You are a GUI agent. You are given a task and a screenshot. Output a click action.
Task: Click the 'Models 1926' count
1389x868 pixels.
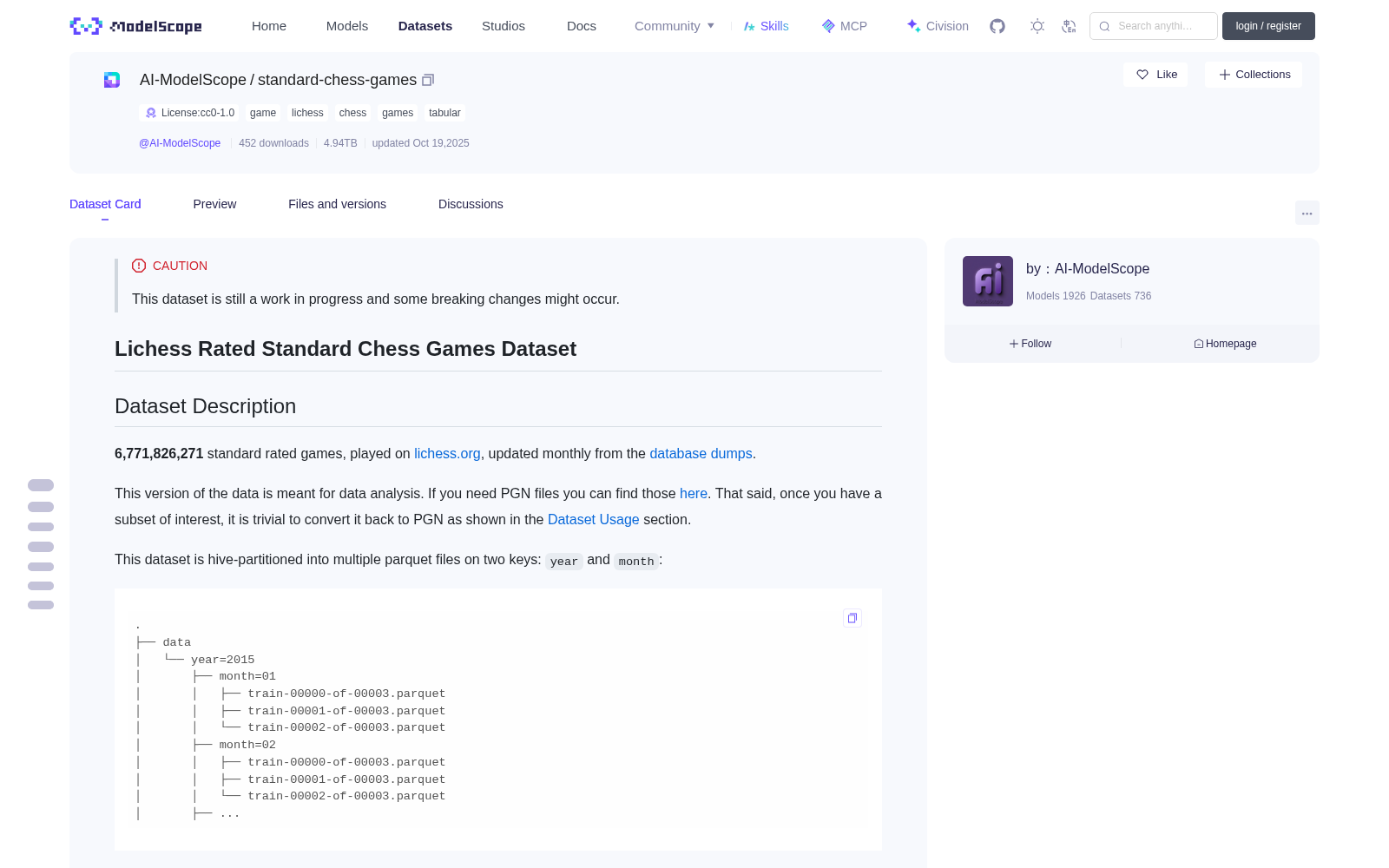1056,296
